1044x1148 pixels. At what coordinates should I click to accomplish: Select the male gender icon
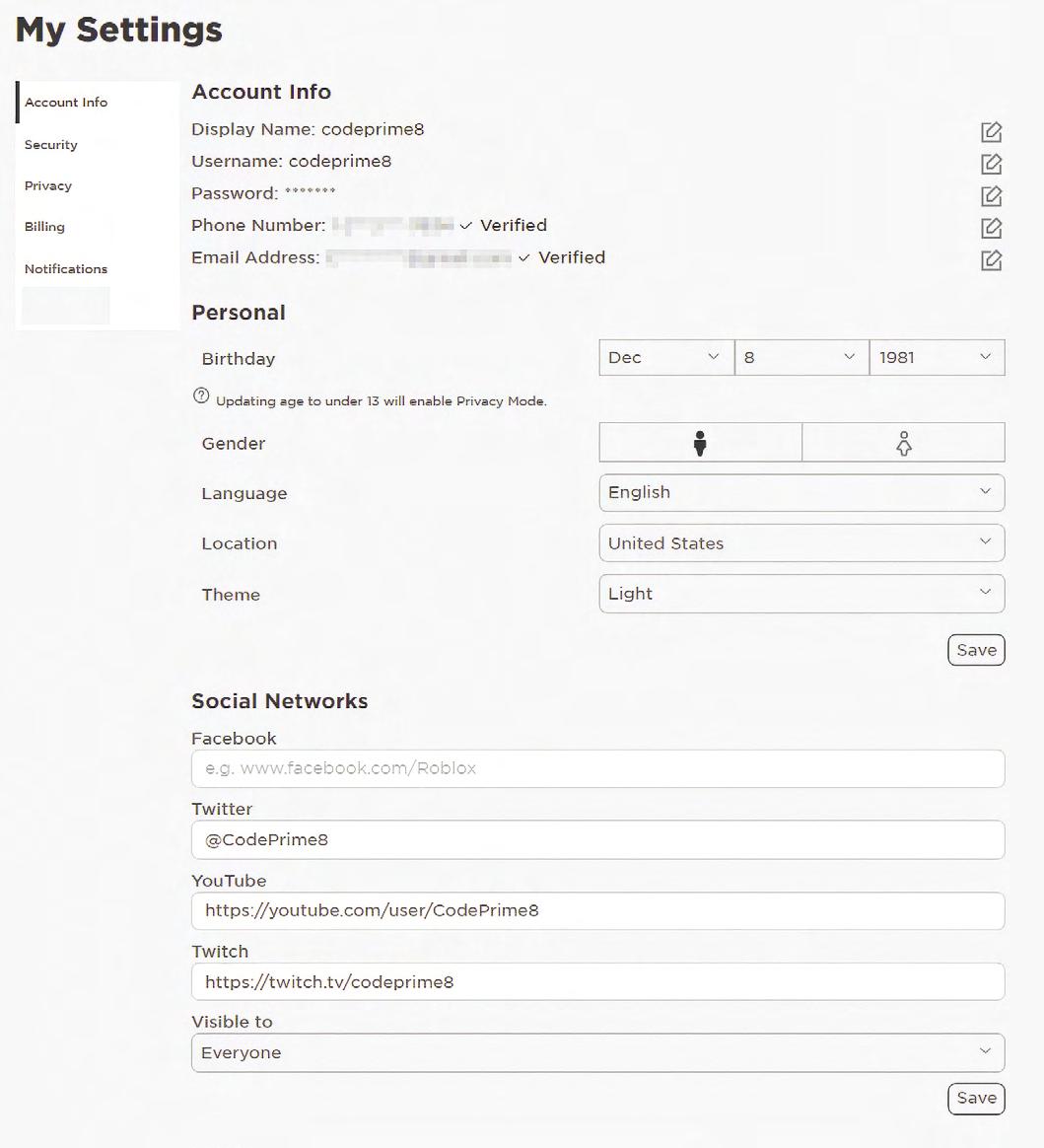coord(700,443)
